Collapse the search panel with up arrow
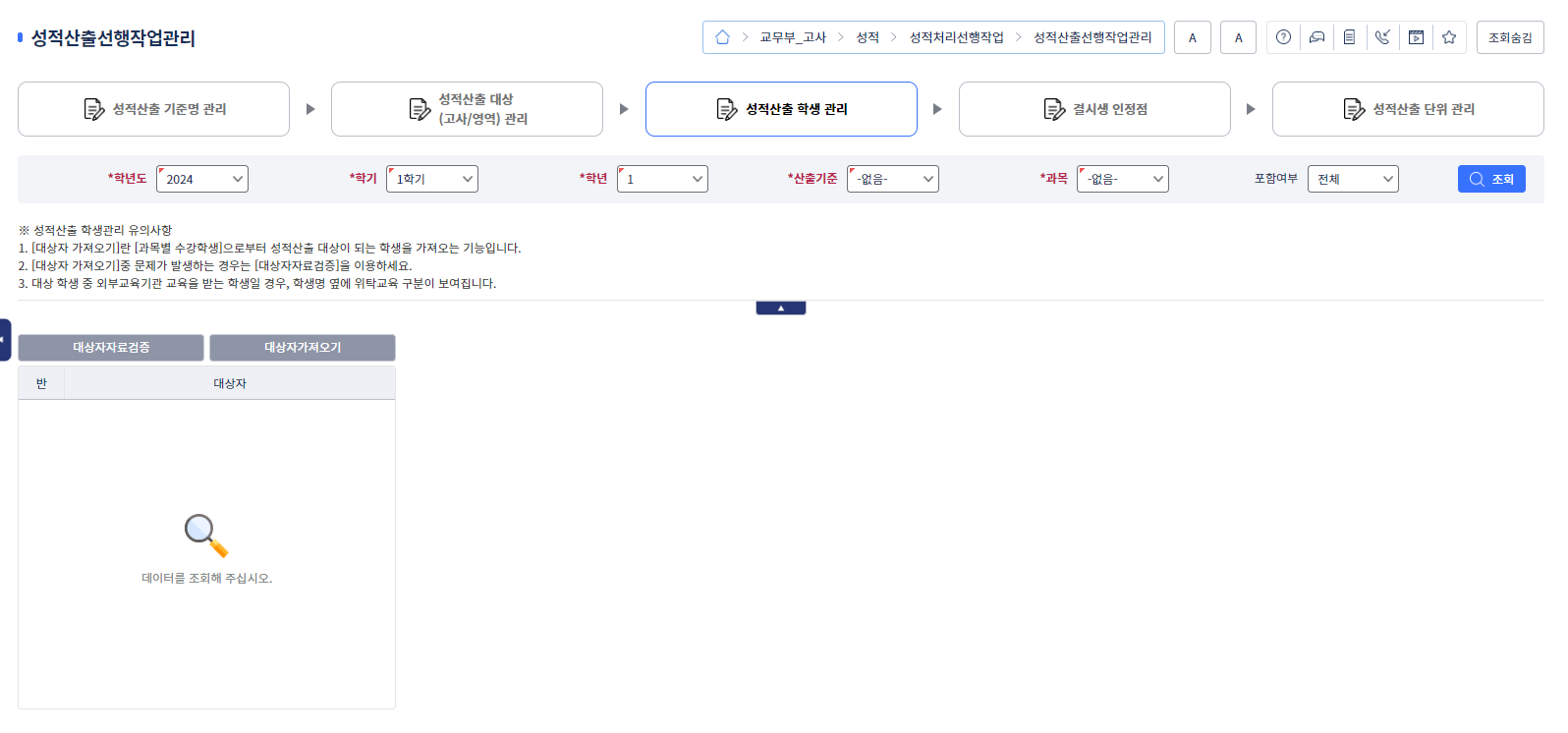The width and height of the screenshot is (1568, 733). pos(781,308)
